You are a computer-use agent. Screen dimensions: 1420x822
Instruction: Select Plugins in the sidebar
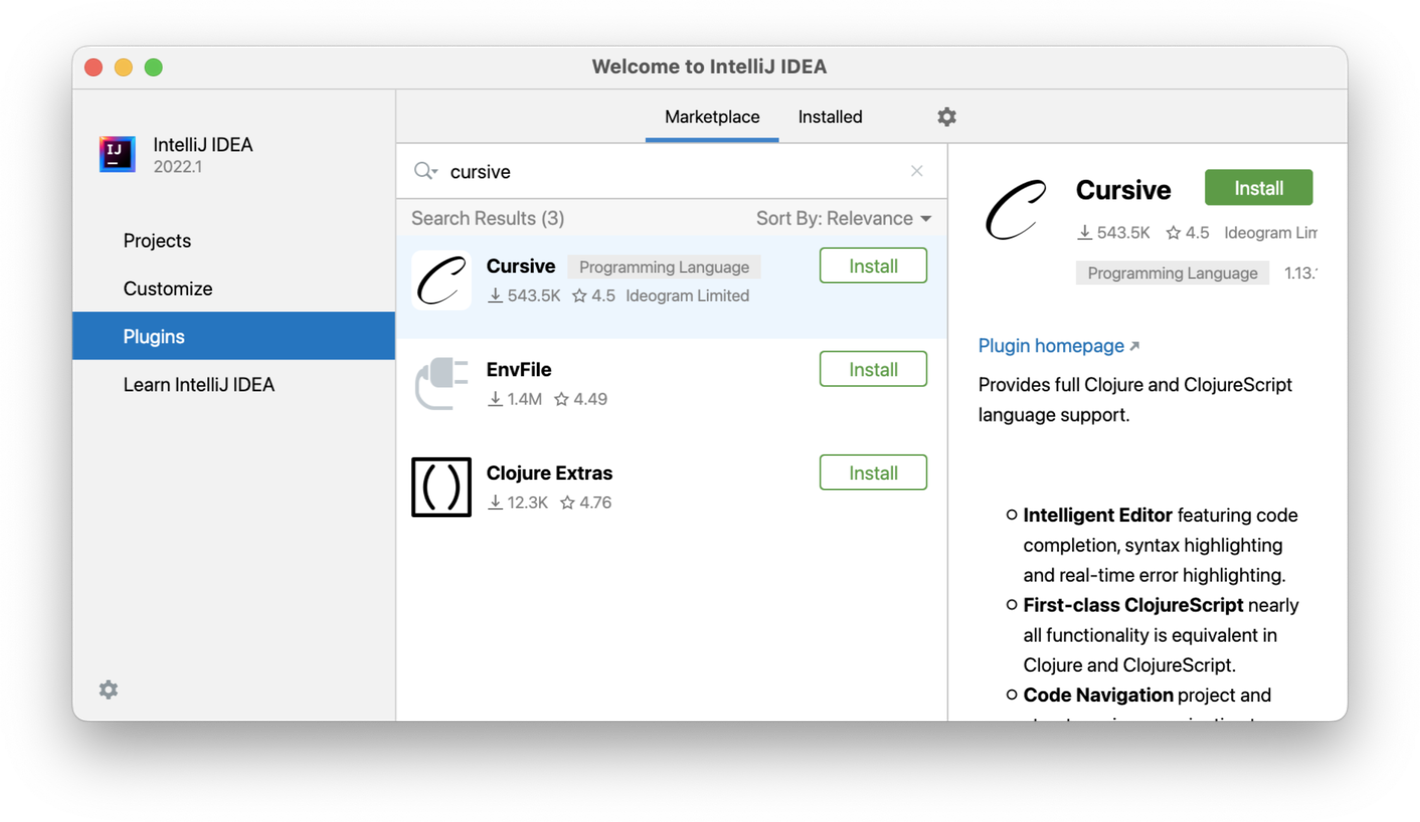click(x=234, y=336)
